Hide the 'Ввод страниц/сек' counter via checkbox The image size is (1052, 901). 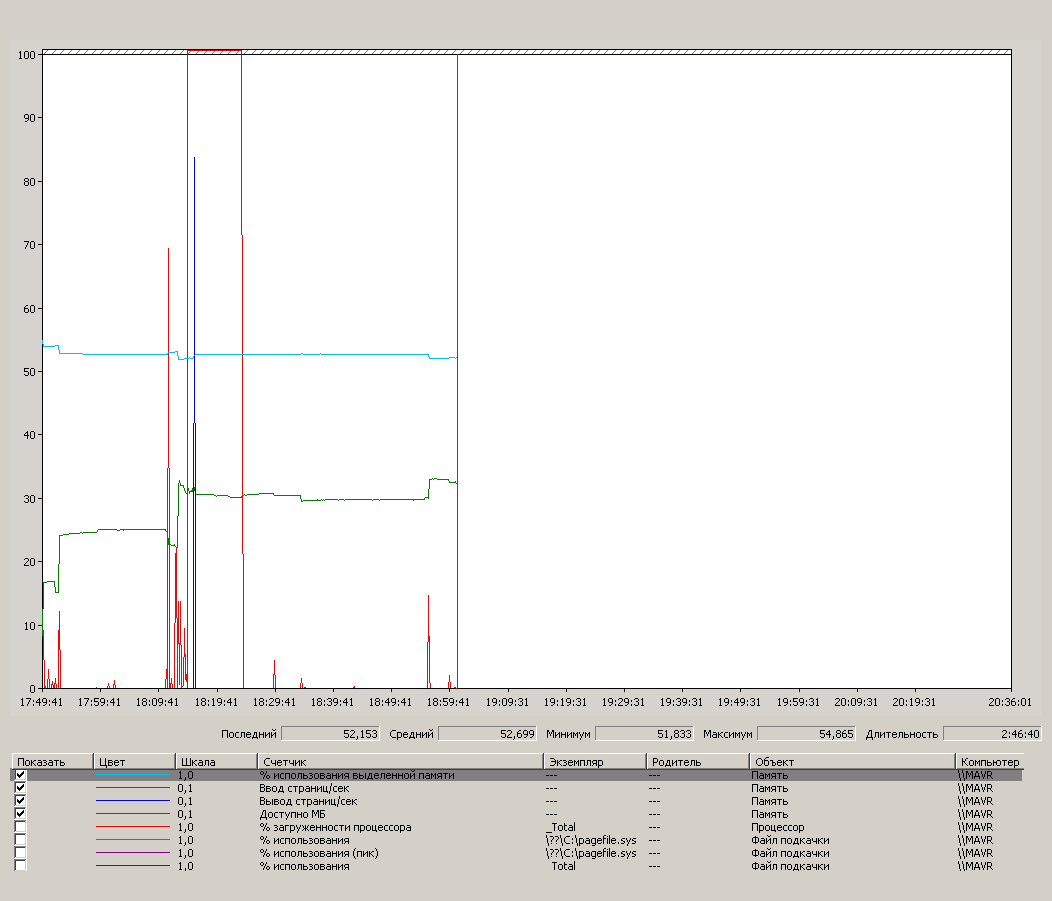tap(21, 788)
